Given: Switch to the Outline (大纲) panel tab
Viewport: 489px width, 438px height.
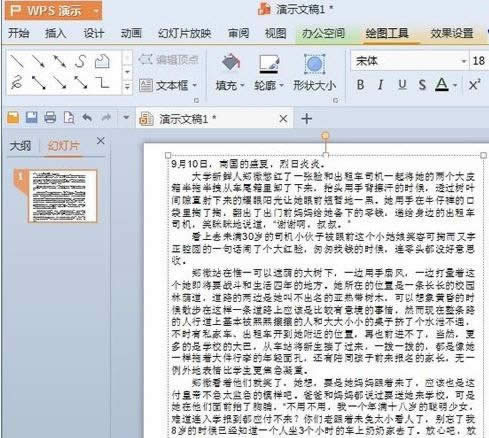Looking at the screenshot, I should (x=20, y=146).
